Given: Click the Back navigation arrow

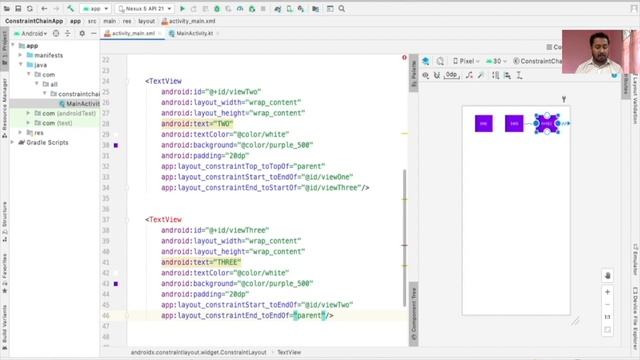Looking at the screenshot, I should (x=44, y=9).
